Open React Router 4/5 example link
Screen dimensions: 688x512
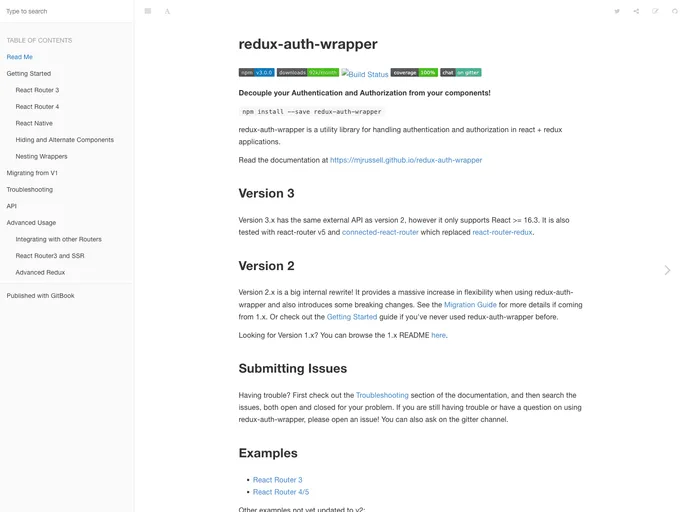(281, 492)
